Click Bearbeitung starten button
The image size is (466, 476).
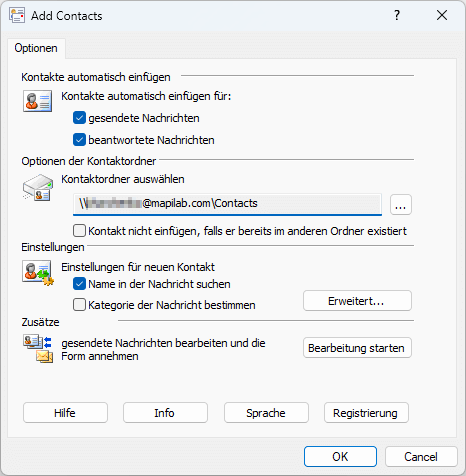click(x=357, y=348)
